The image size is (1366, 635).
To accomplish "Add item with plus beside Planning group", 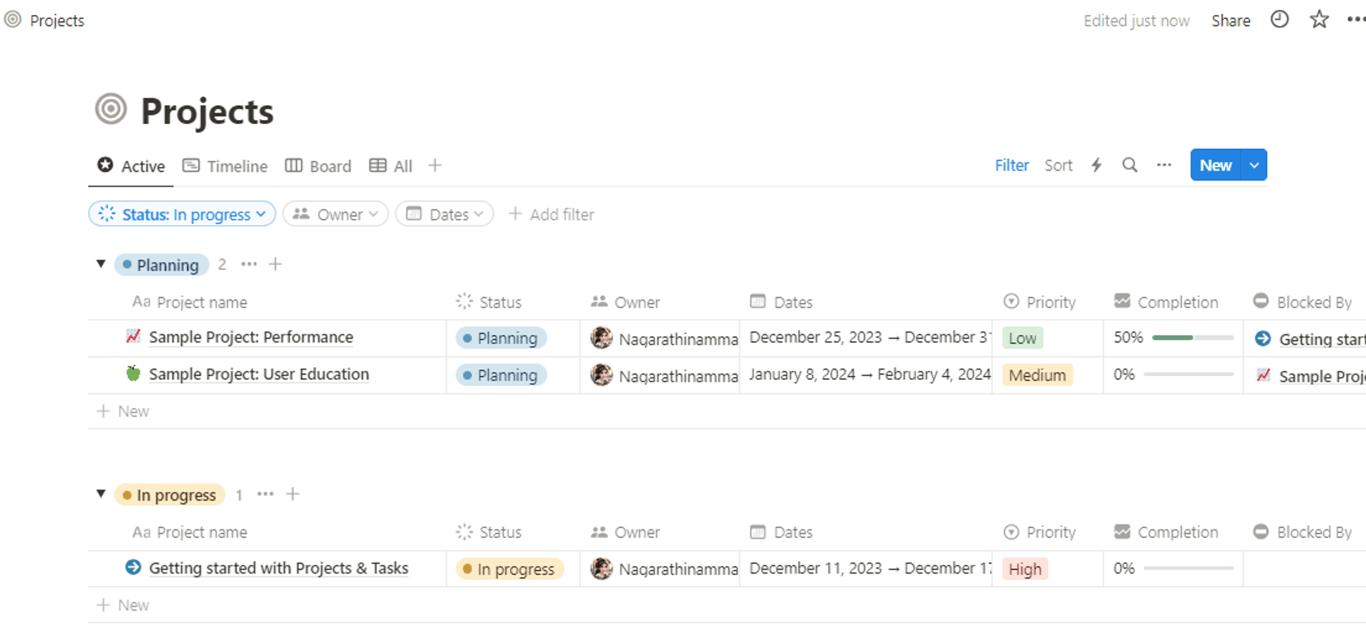I will 276,265.
